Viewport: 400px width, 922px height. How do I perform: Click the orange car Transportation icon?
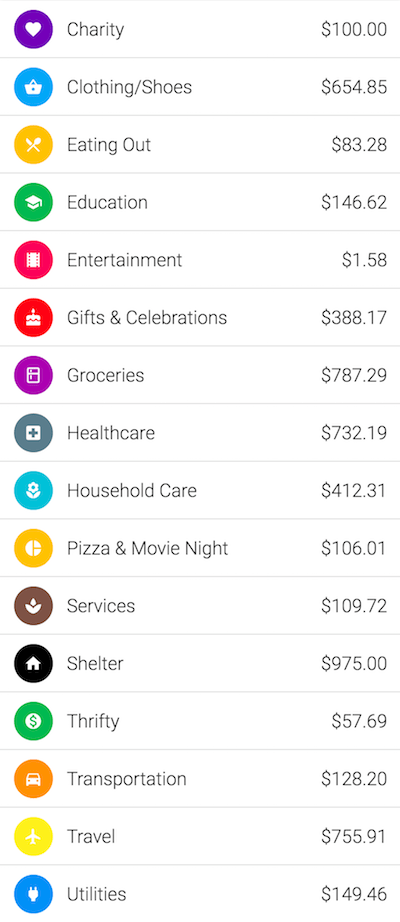coord(34,779)
